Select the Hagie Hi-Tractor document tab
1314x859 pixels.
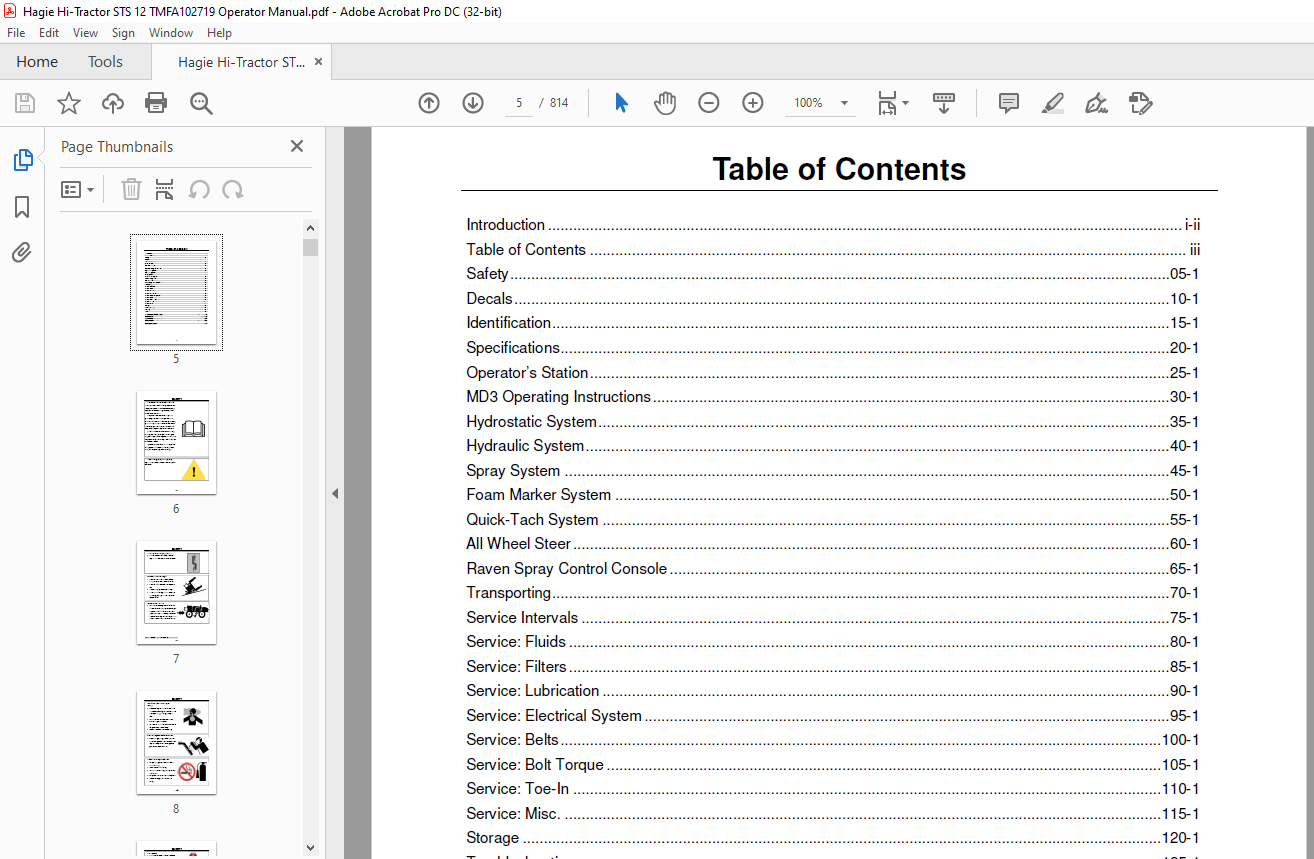pyautogui.click(x=241, y=62)
